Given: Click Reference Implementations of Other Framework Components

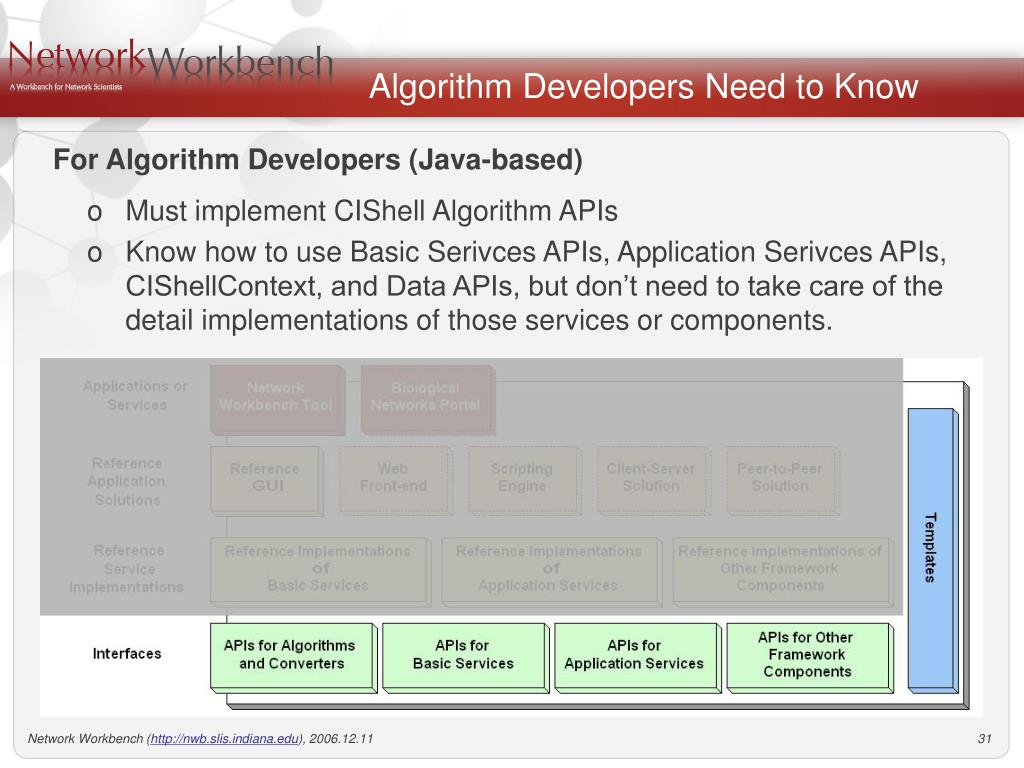Looking at the screenshot, I should click(x=782, y=571).
